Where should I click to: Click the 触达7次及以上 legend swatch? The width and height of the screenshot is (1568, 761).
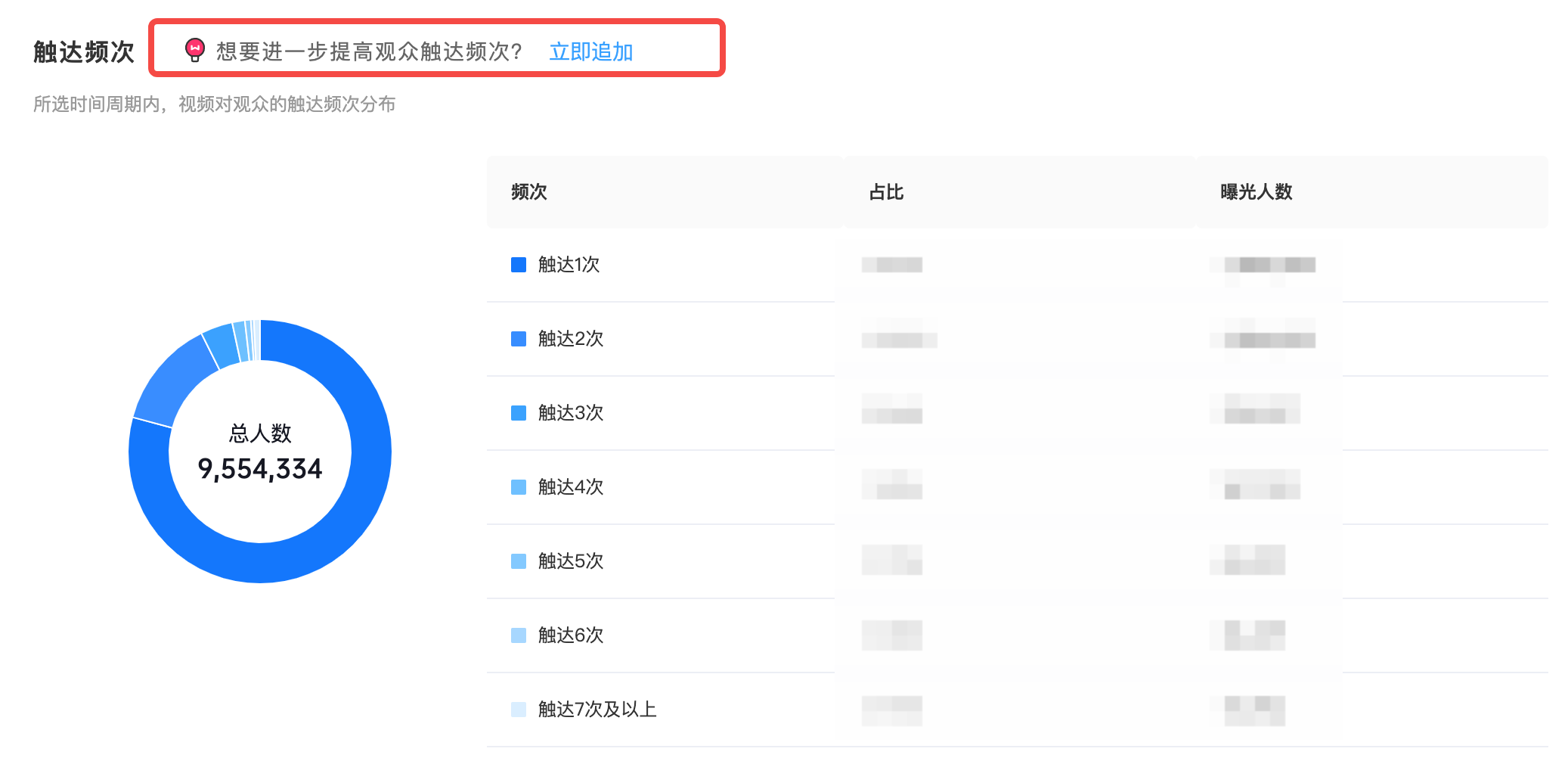(x=519, y=710)
